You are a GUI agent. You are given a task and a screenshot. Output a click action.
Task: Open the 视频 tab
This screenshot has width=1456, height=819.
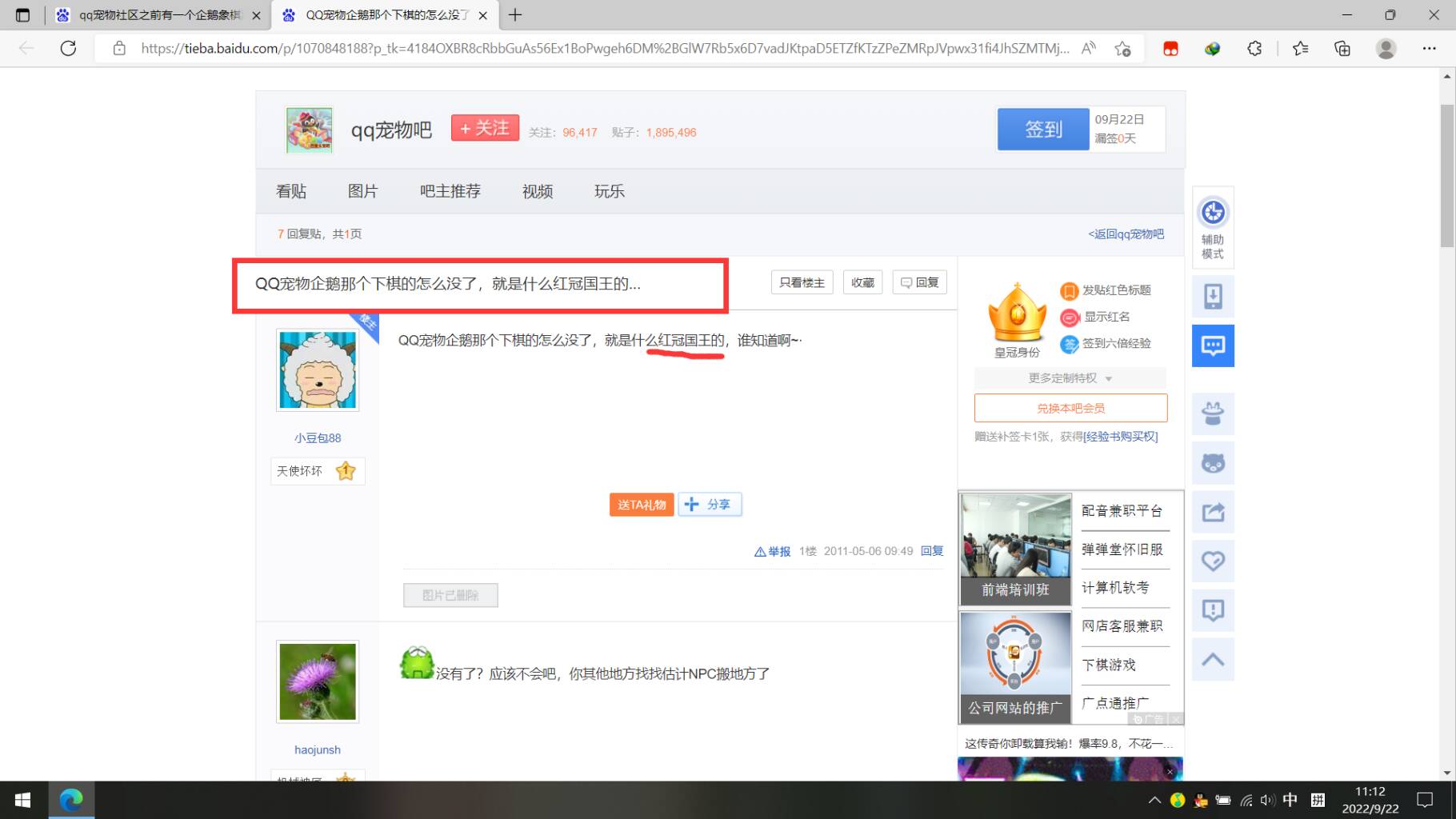point(538,191)
